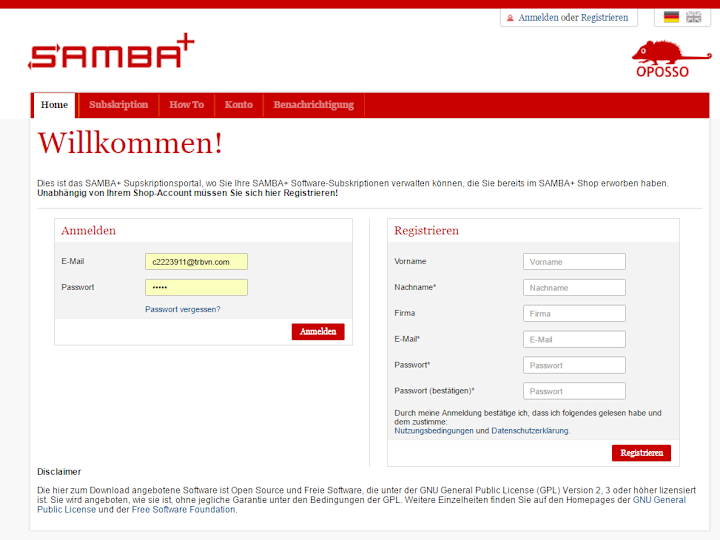The height and width of the screenshot is (540, 720).
Task: Click the Nachname input field
Action: [x=574, y=287]
